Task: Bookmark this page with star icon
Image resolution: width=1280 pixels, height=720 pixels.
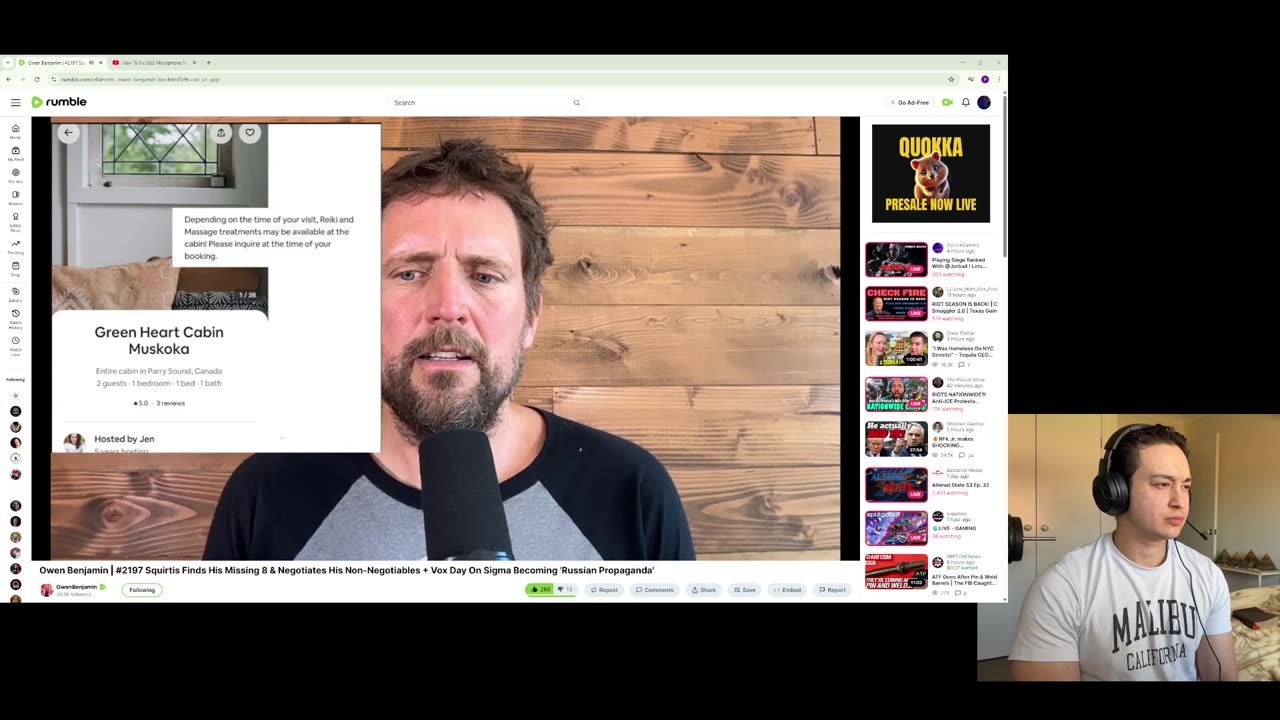Action: 951,79
